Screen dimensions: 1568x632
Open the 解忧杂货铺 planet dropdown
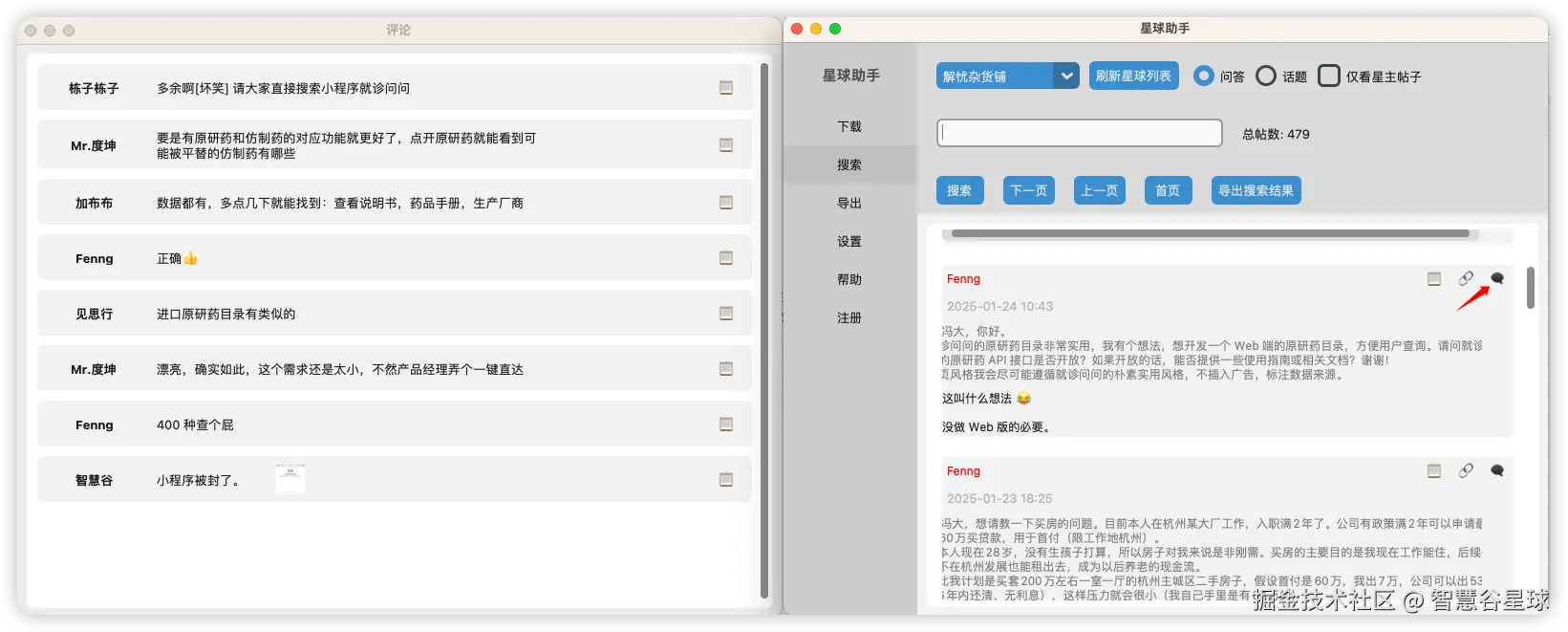tap(1008, 76)
